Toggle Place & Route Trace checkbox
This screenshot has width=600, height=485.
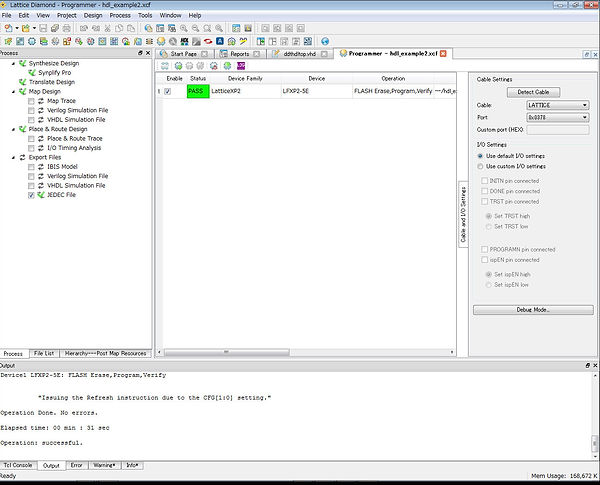coord(31,139)
